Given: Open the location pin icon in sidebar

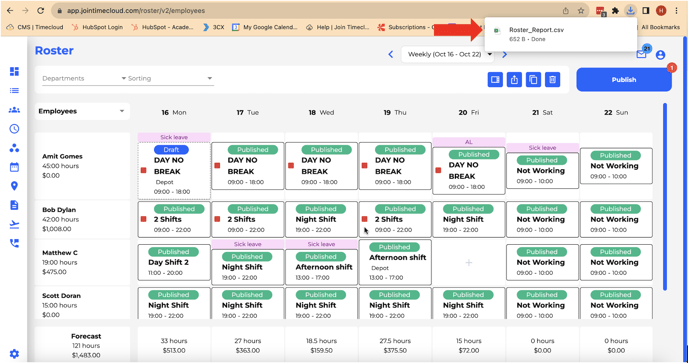Looking at the screenshot, I should click(x=14, y=186).
